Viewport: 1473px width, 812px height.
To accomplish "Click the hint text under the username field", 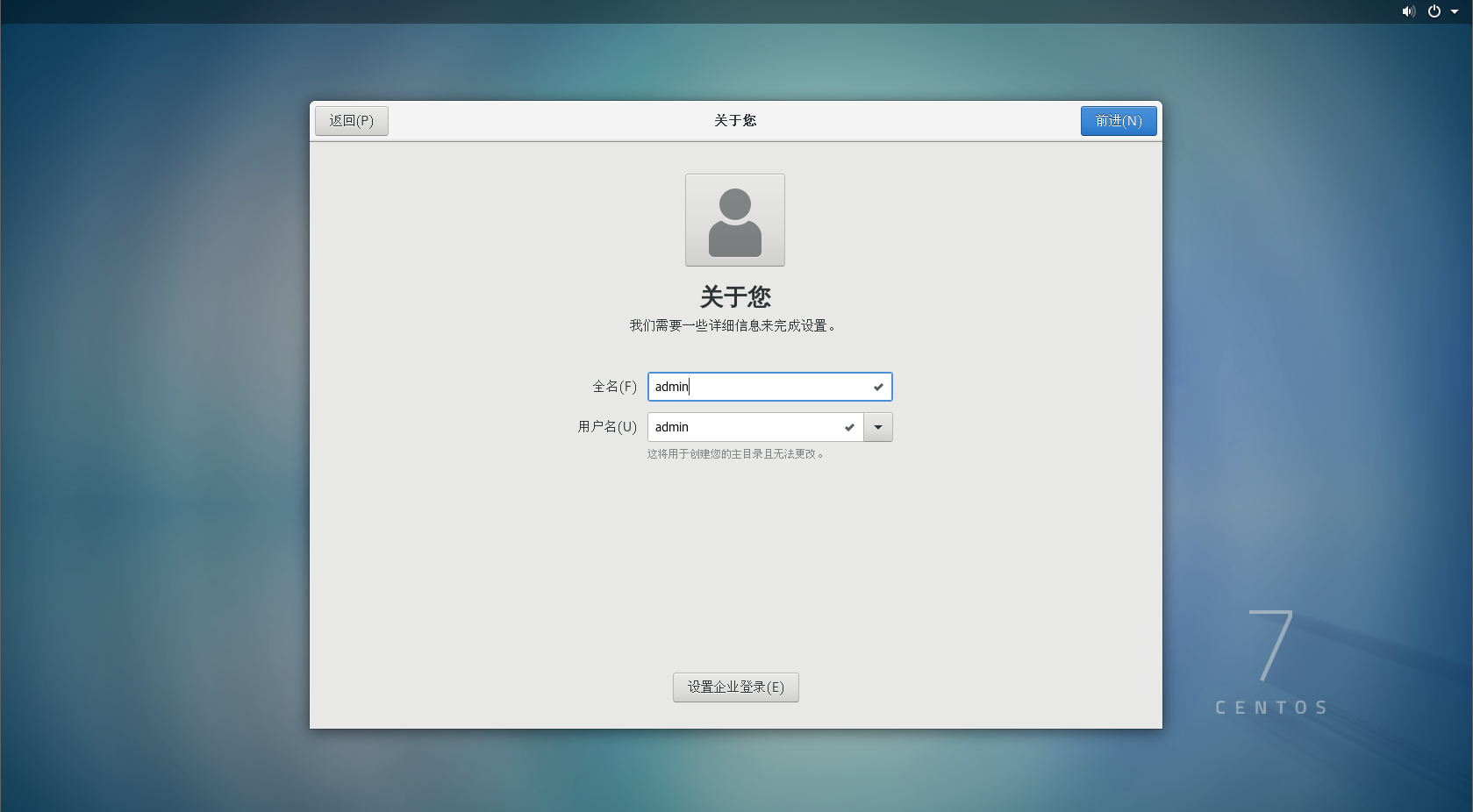I will tap(735, 454).
